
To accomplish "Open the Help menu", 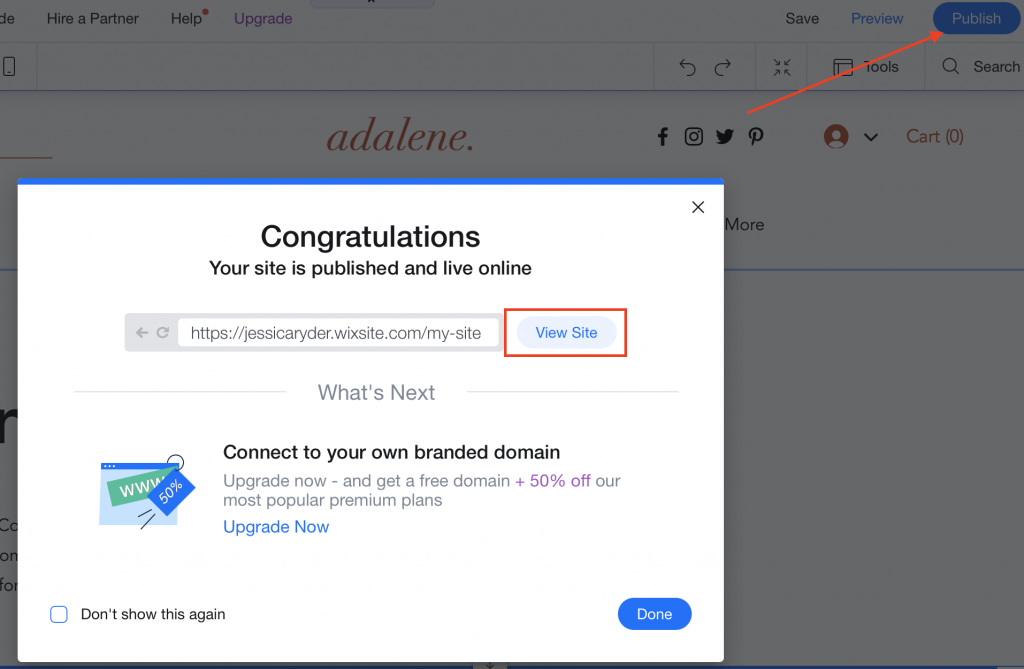I will tap(184, 18).
